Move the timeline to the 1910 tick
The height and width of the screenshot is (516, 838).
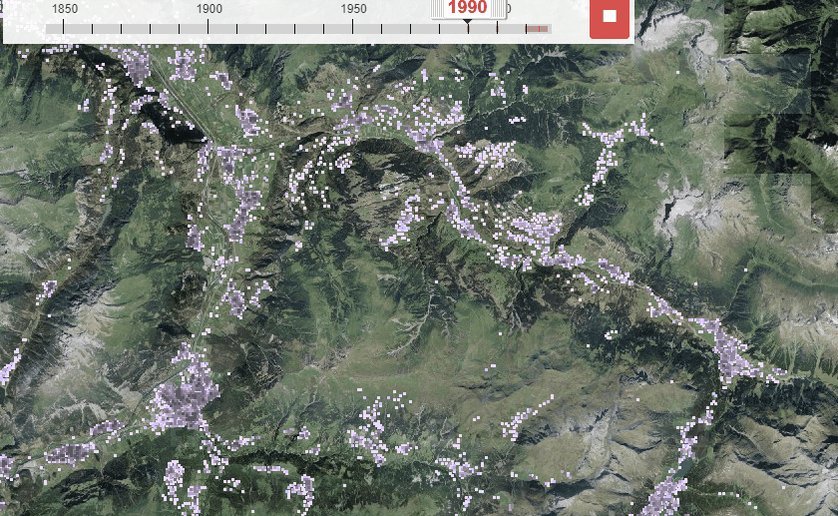coord(237,28)
